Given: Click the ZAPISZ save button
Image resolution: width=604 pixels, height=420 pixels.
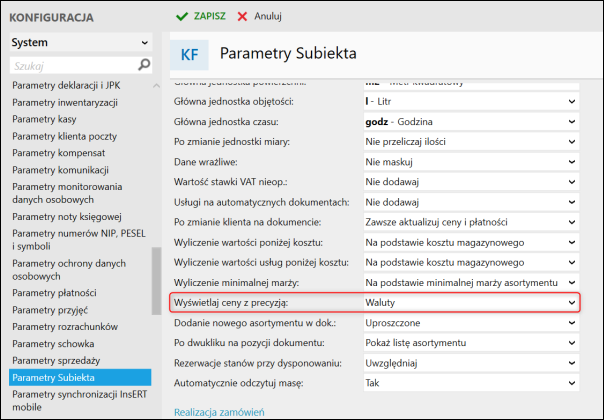Looking at the screenshot, I should point(201,16).
